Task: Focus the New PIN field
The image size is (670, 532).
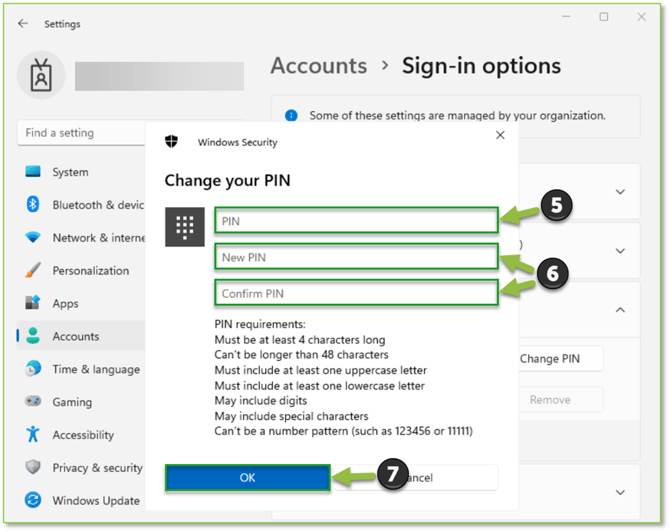Action: point(355,257)
